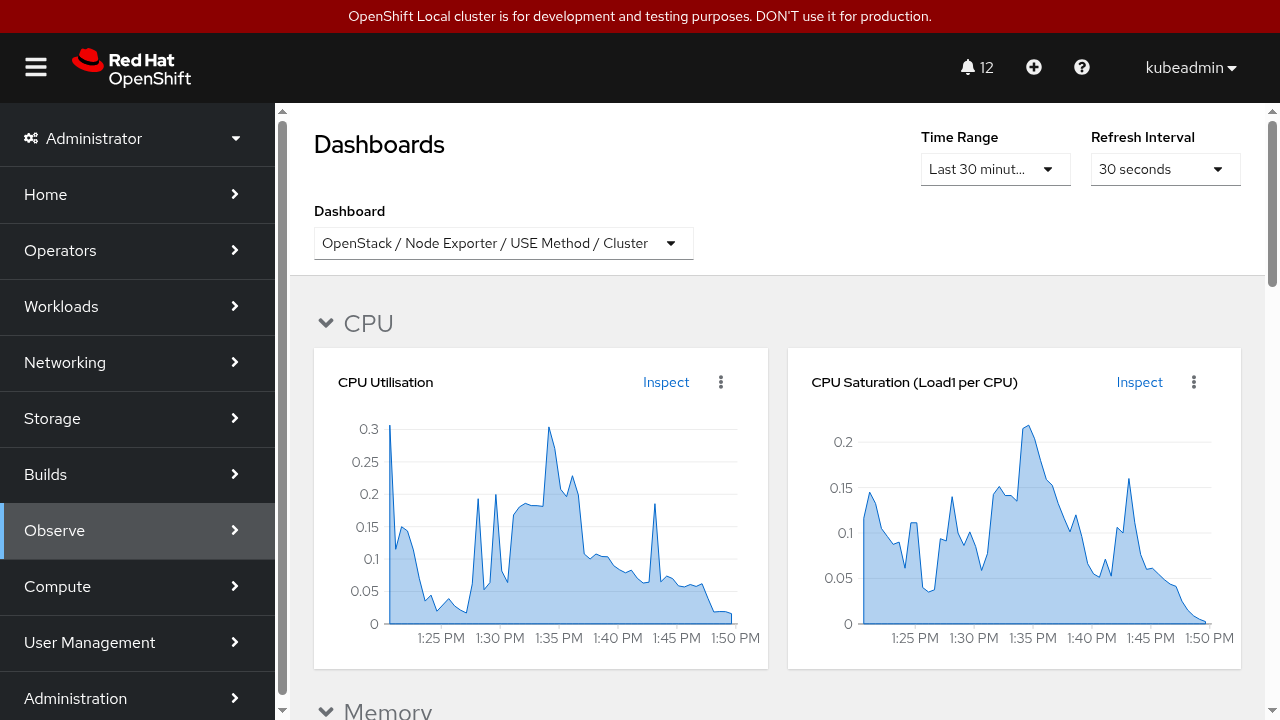Open CPU Saturation kebab menu

click(1194, 382)
